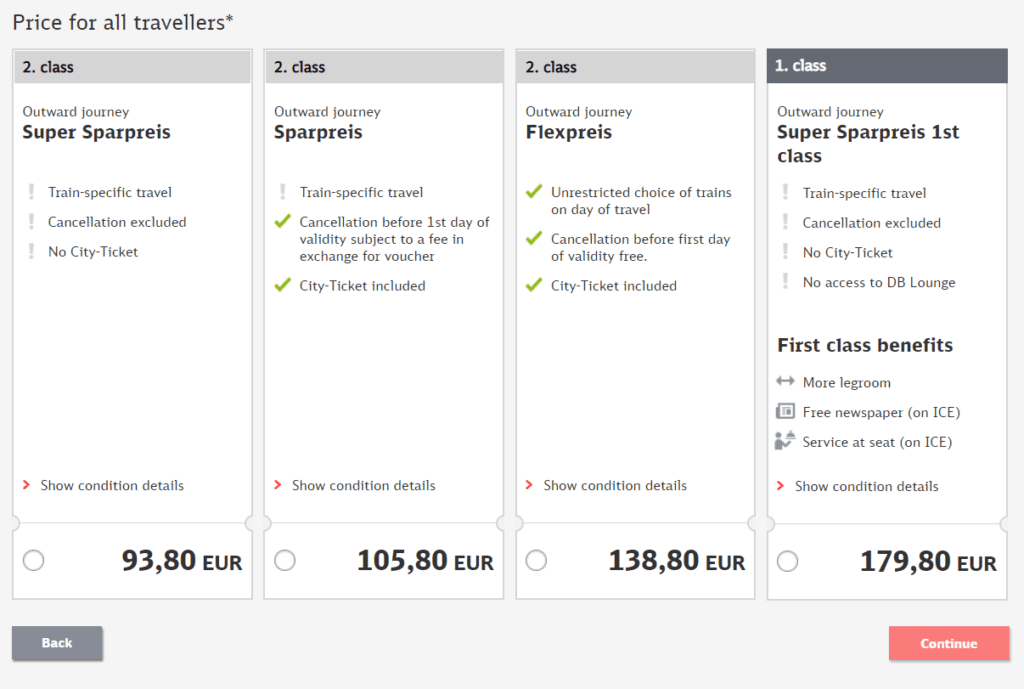
Task: Click the Service at seat icon
Action: (786, 442)
